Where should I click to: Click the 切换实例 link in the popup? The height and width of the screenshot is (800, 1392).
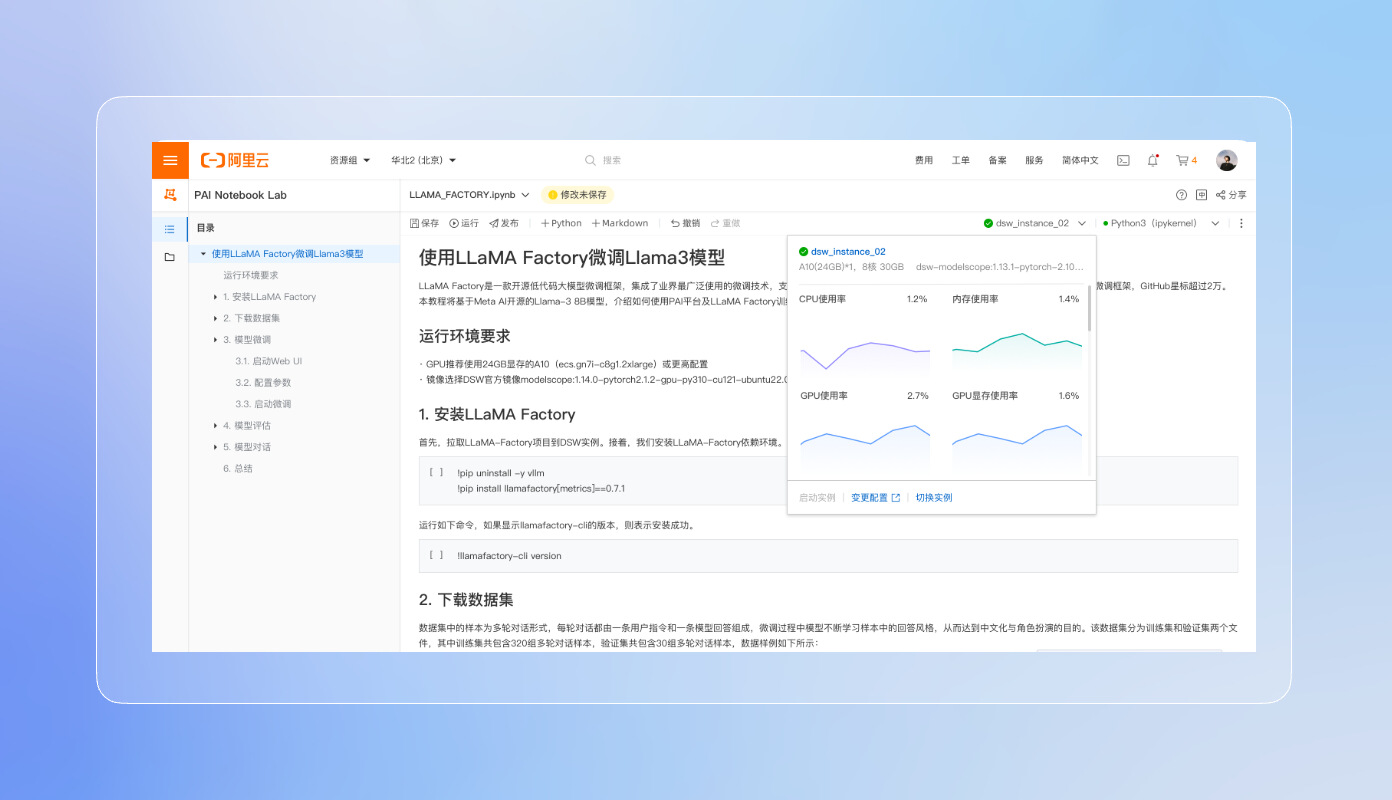click(934, 498)
